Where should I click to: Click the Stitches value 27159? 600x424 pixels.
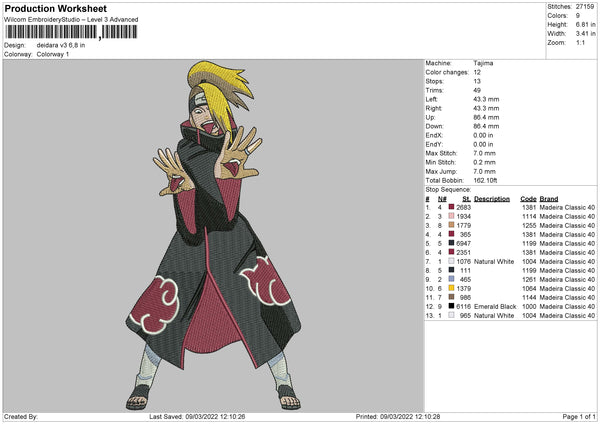click(585, 7)
